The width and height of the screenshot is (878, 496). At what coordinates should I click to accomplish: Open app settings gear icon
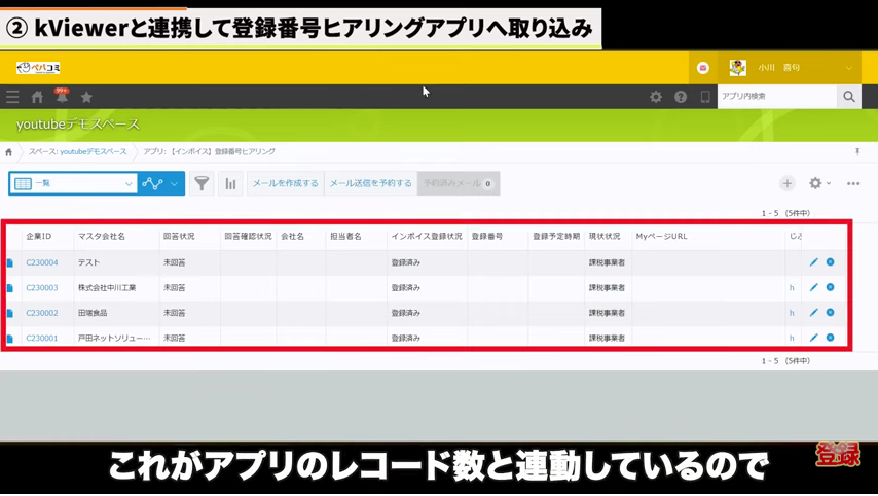[815, 183]
